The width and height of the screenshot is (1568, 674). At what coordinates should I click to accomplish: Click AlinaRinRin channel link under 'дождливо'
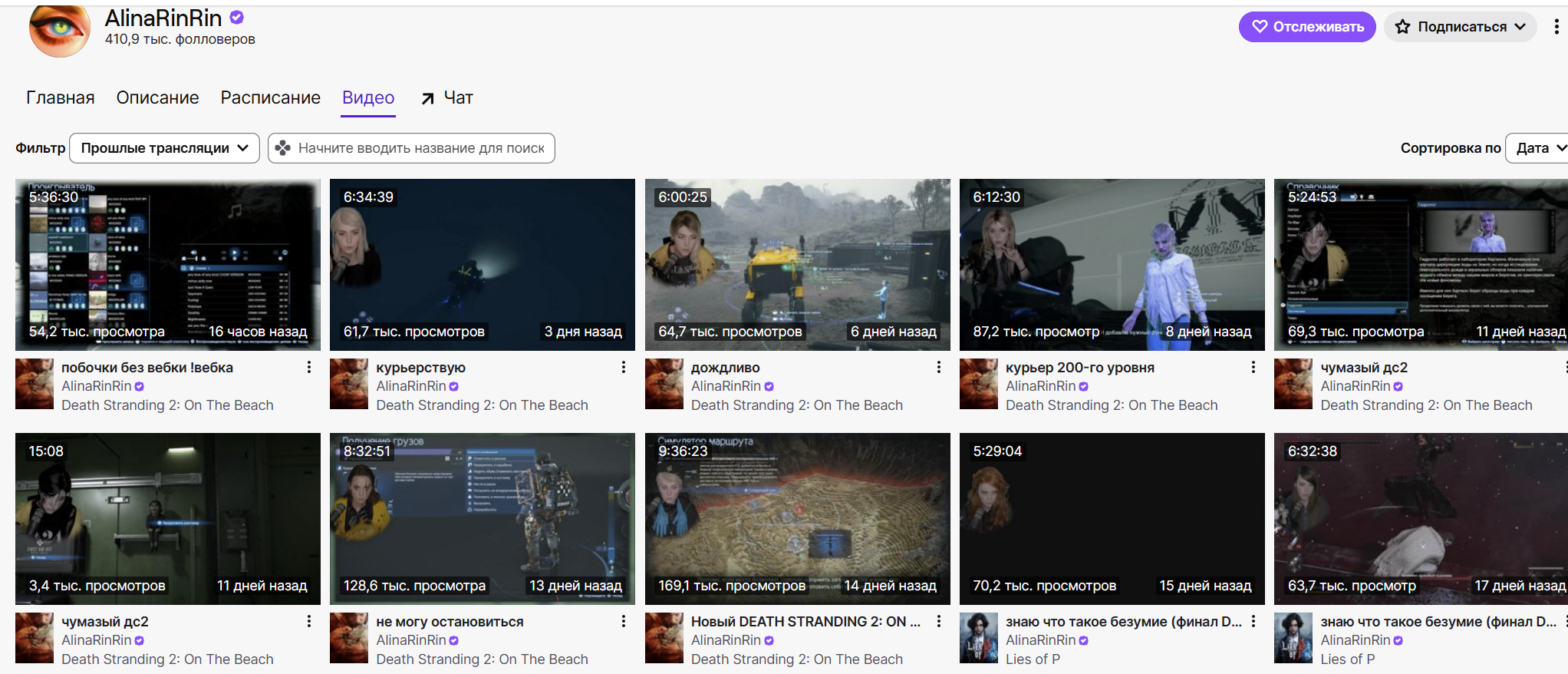(x=726, y=386)
